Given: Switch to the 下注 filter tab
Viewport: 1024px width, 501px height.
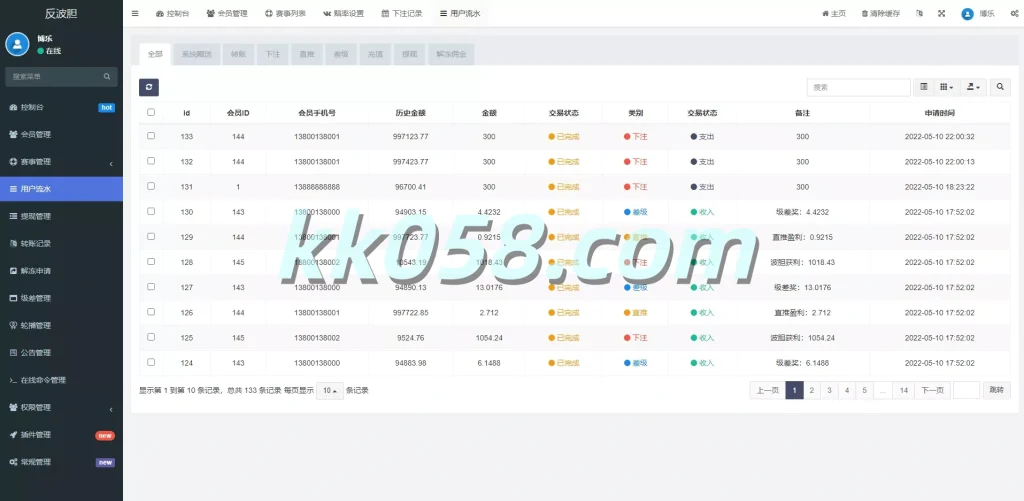Looking at the screenshot, I should (273, 54).
